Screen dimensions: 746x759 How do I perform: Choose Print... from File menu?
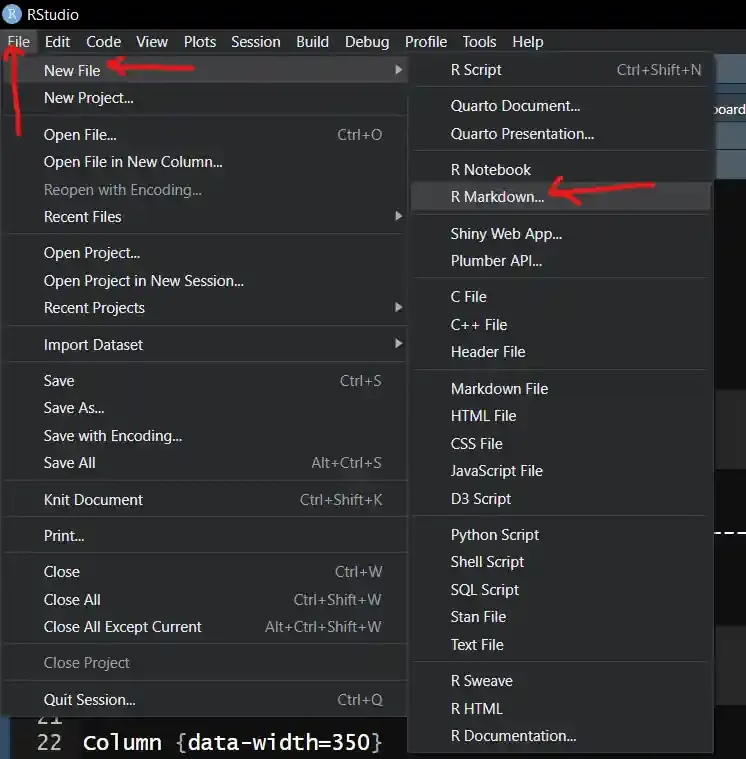coord(206,536)
